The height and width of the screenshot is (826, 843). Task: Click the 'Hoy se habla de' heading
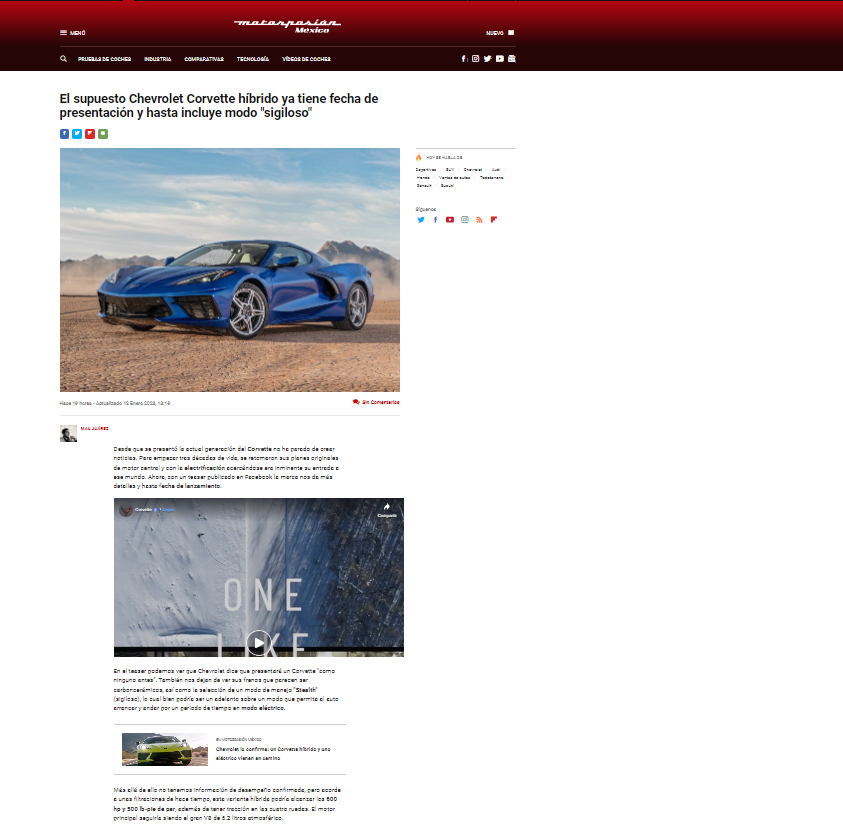pyautogui.click(x=444, y=158)
